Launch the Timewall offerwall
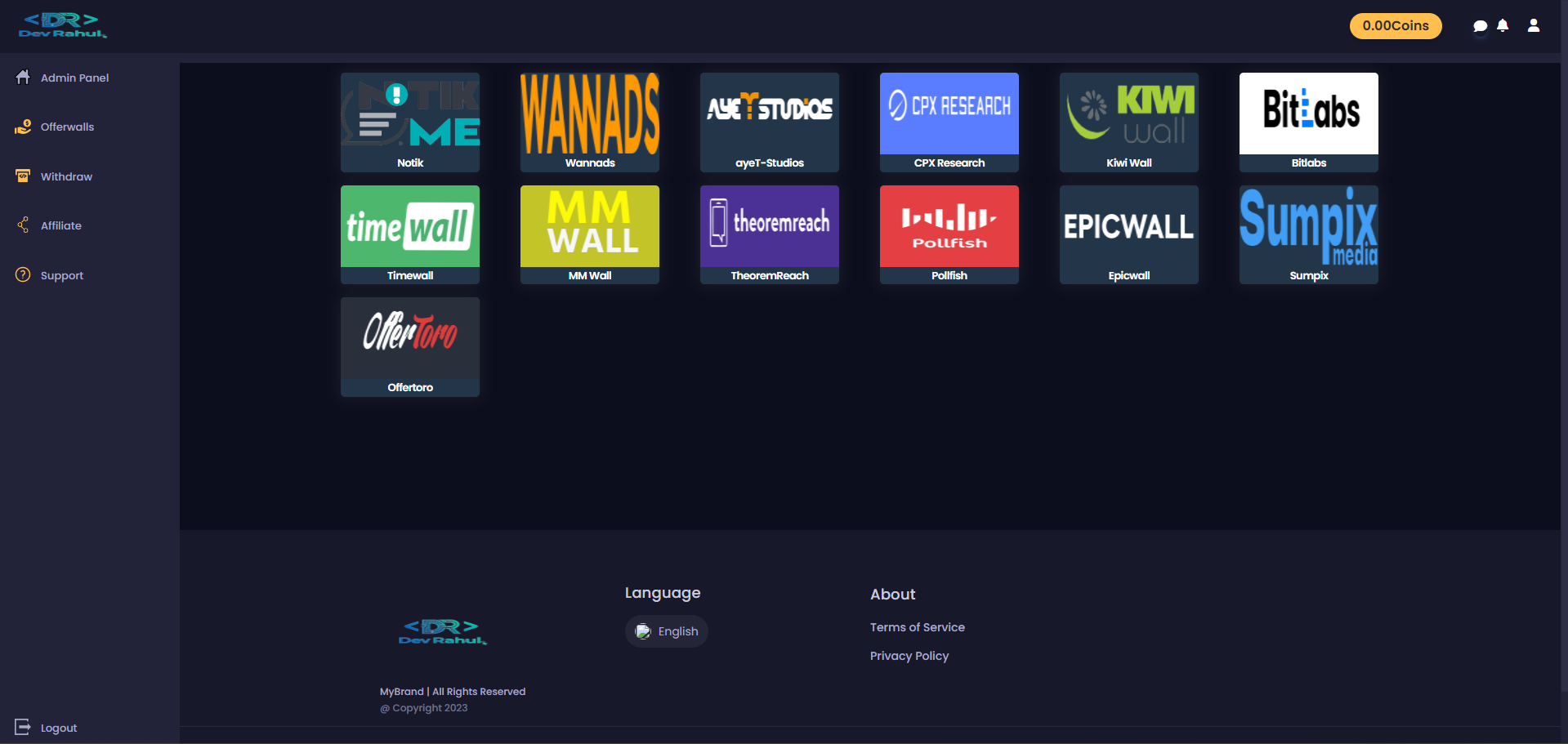This screenshot has width=1568, height=744. pyautogui.click(x=410, y=234)
